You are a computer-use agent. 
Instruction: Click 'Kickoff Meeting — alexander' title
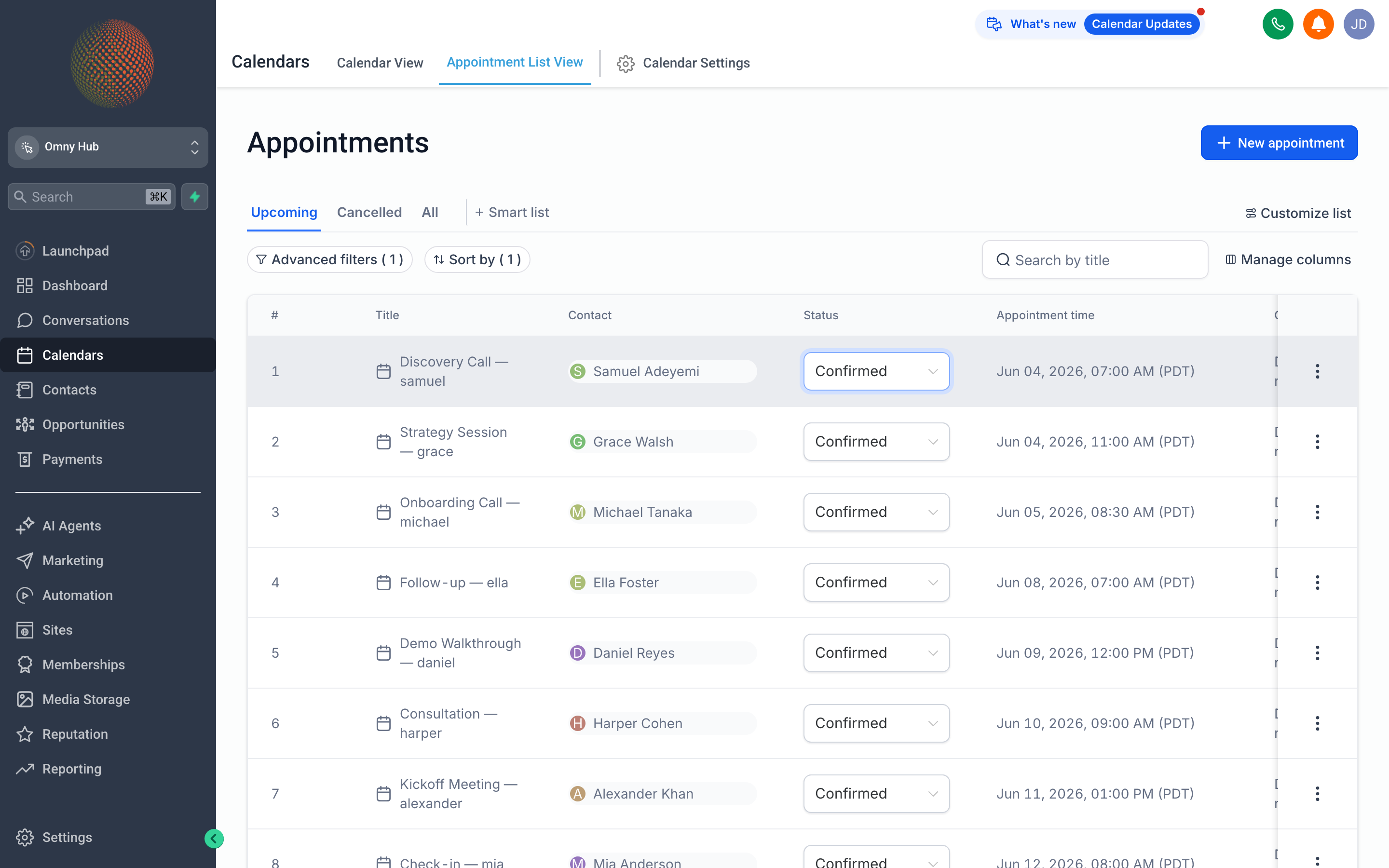[x=459, y=794]
